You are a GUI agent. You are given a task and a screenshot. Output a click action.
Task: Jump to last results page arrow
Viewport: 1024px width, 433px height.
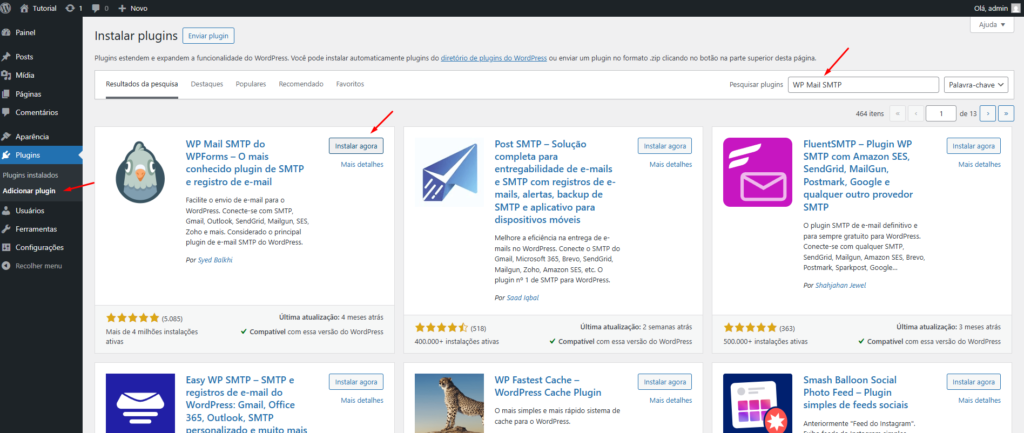1006,113
